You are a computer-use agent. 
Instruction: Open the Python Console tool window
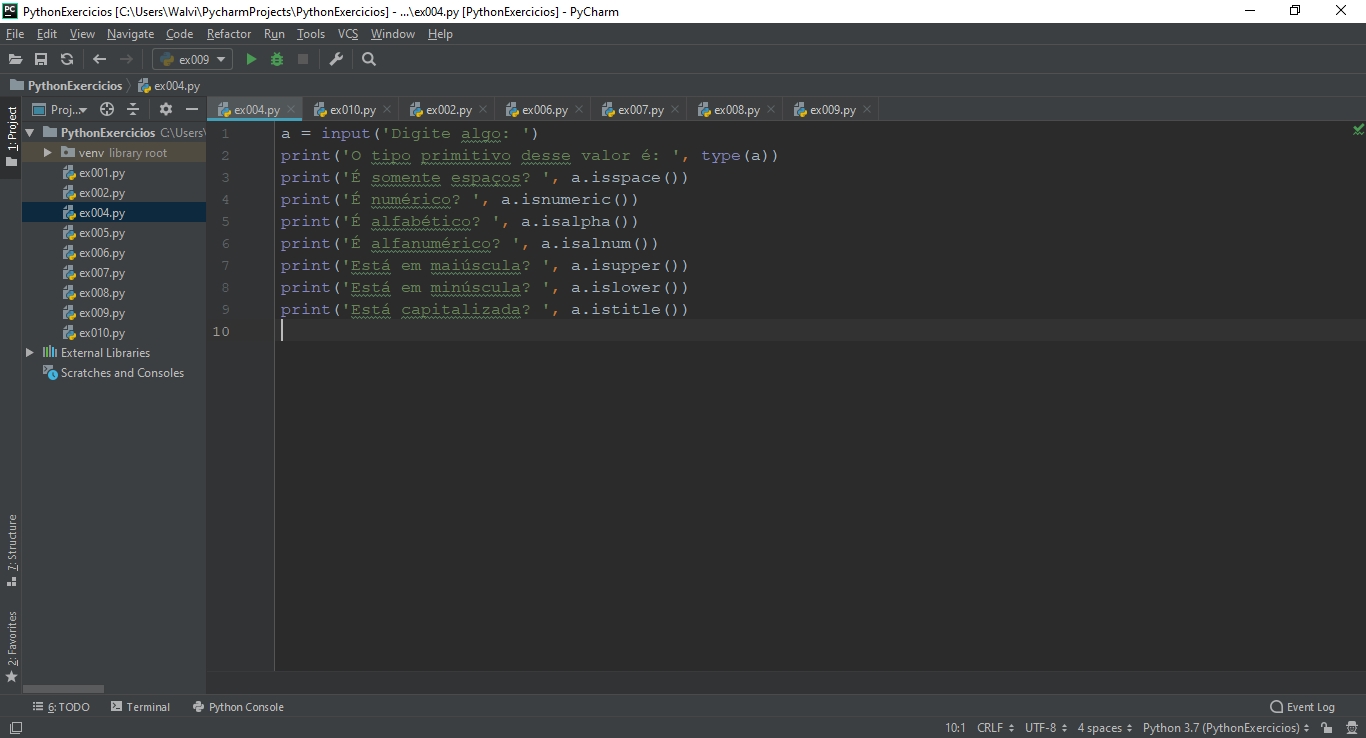238,707
